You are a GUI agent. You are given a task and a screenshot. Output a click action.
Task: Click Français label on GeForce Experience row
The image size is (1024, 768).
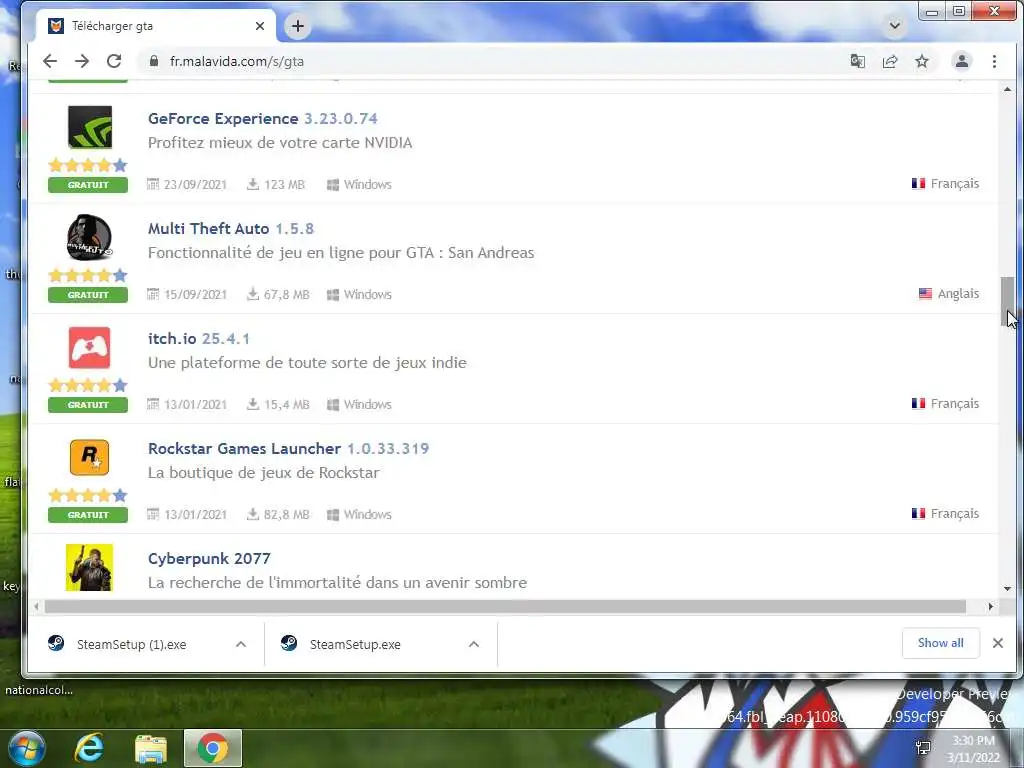pyautogui.click(x=955, y=184)
